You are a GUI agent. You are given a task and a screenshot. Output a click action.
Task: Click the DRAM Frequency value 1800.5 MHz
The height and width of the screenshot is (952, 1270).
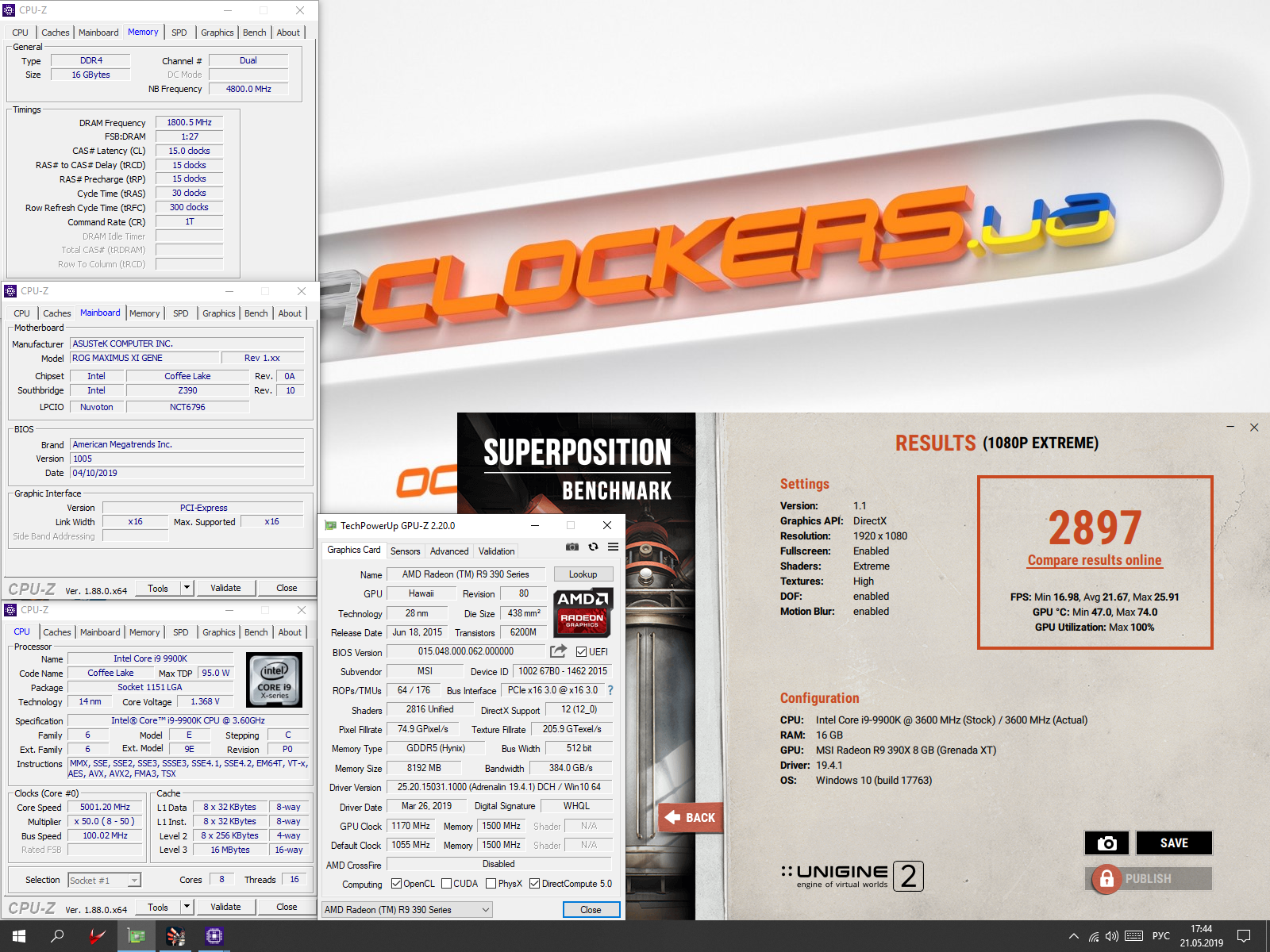189,122
